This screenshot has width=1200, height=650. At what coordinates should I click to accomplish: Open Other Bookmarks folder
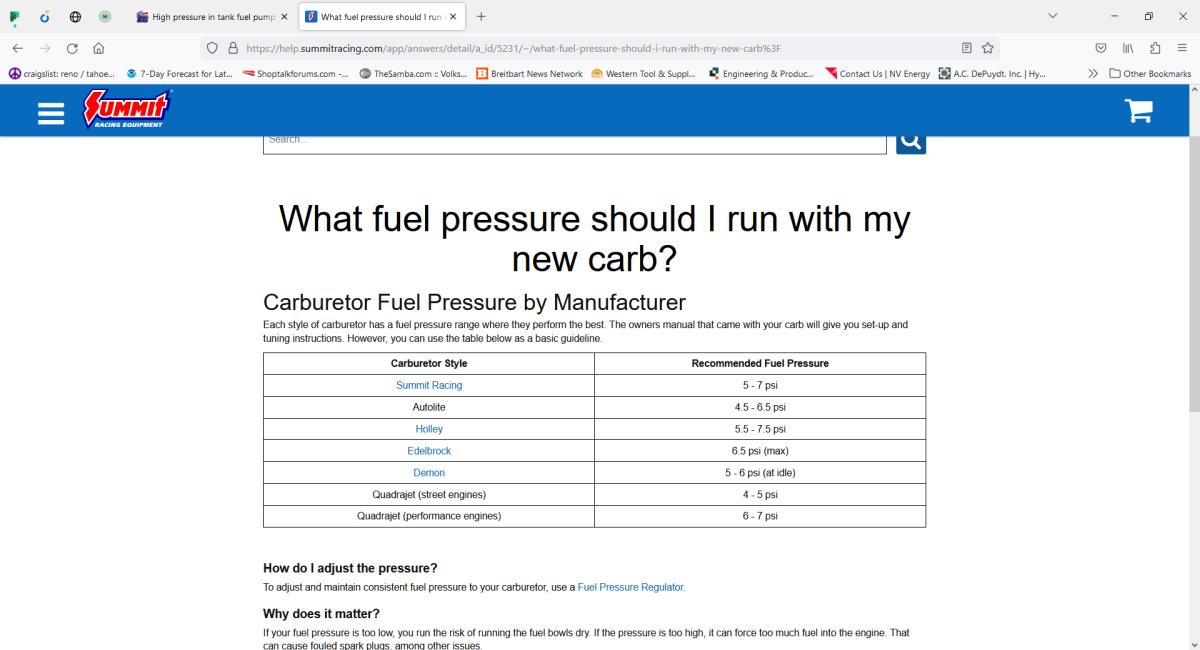1150,74
